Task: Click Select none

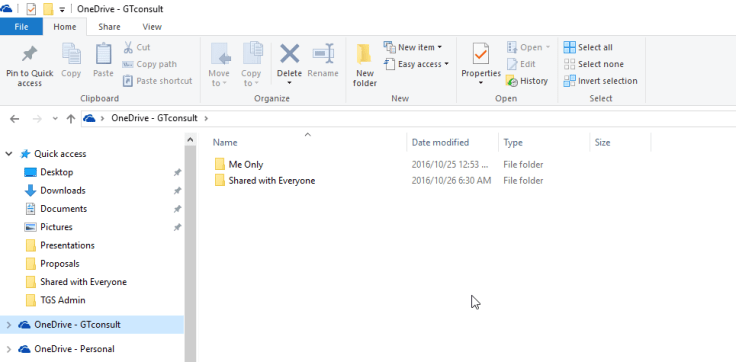Action: (x=593, y=64)
